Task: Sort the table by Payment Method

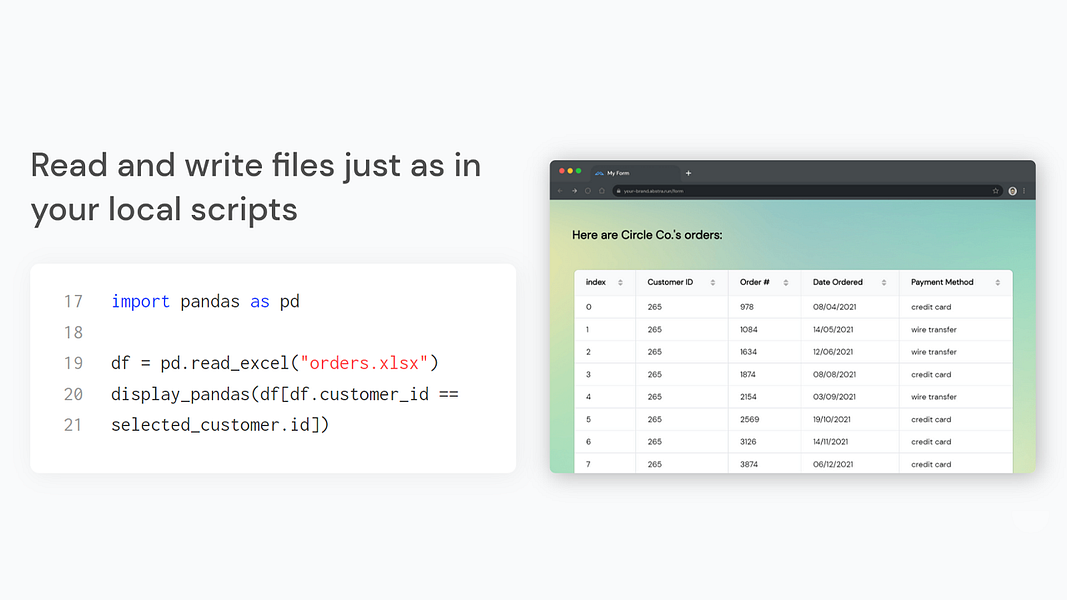Action: coord(998,282)
